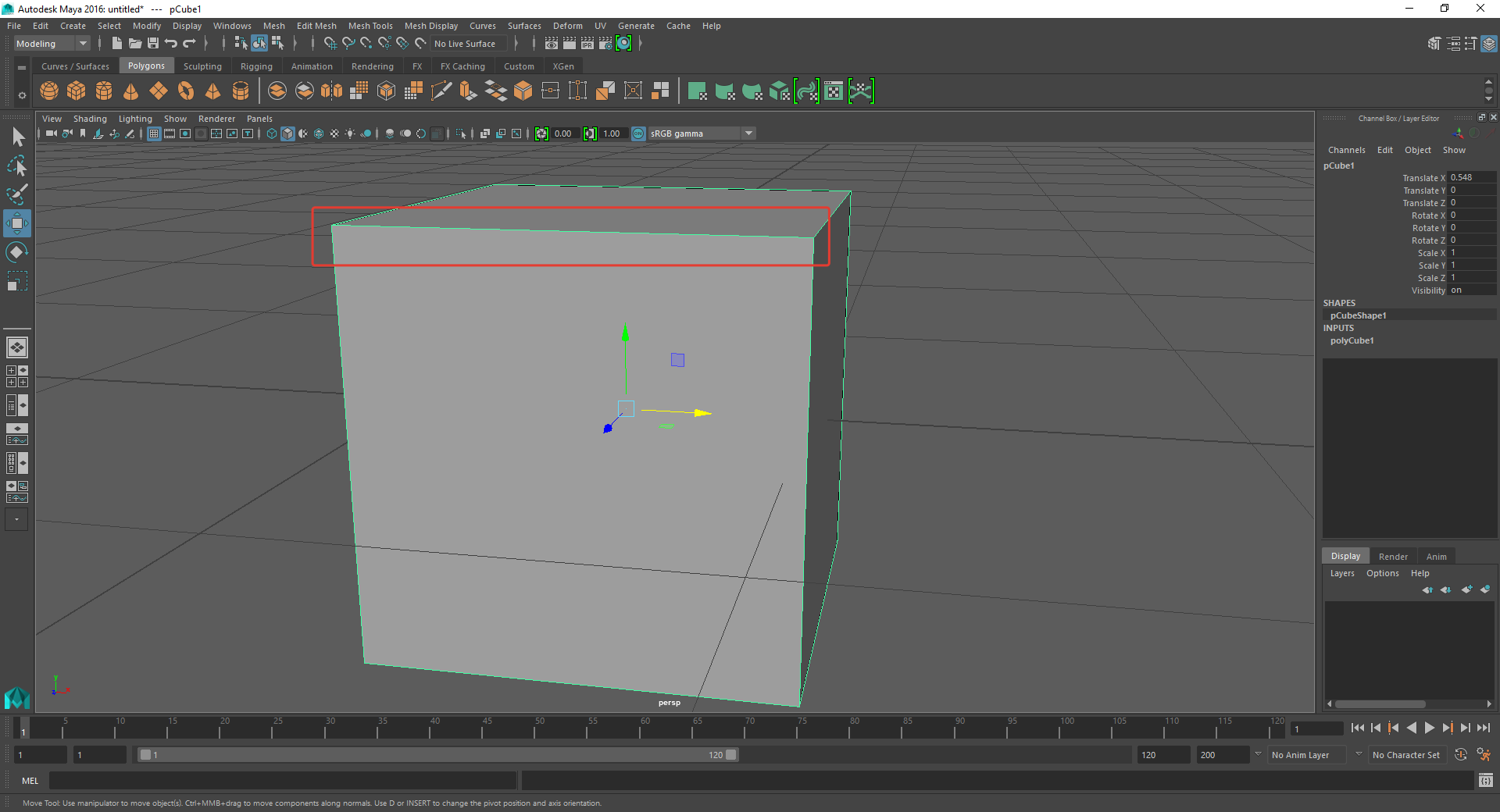Open the Script Editor icon

point(1486,780)
